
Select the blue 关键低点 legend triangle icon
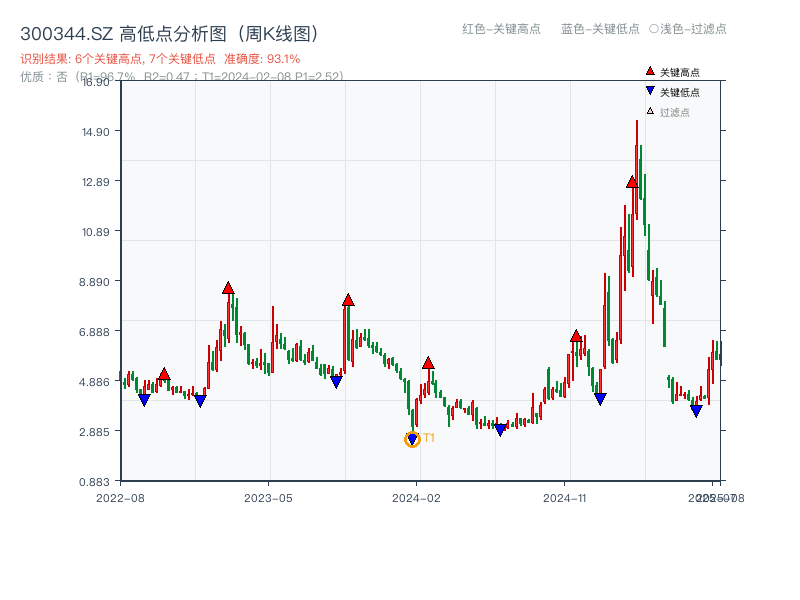(651, 90)
